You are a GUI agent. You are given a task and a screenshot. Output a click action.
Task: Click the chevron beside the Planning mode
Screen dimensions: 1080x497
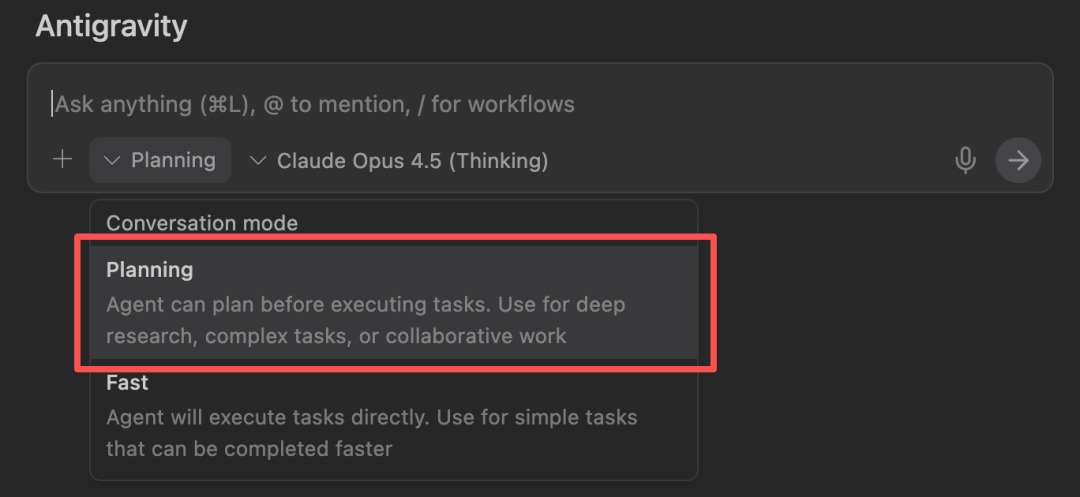click(112, 160)
